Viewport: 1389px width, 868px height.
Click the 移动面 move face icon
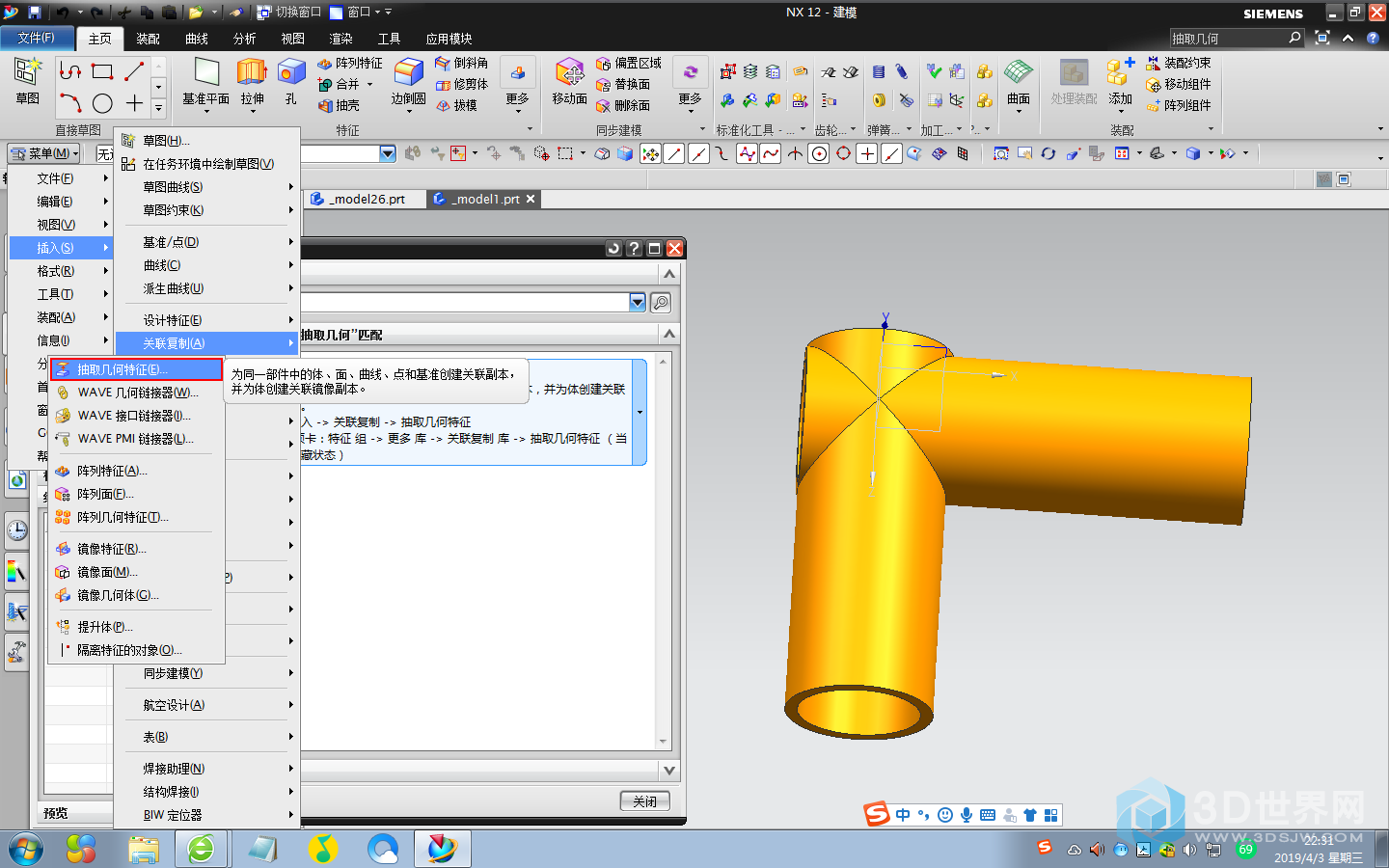(569, 73)
